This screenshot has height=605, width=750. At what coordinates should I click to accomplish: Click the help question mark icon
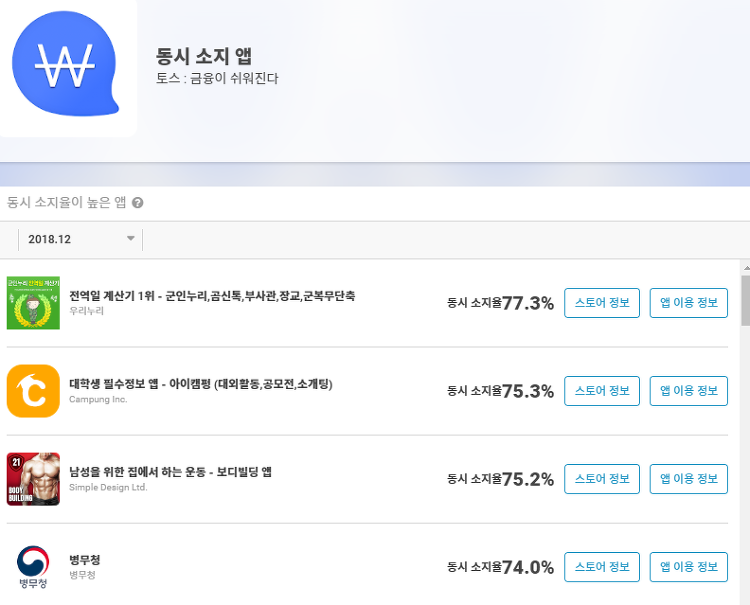137,203
